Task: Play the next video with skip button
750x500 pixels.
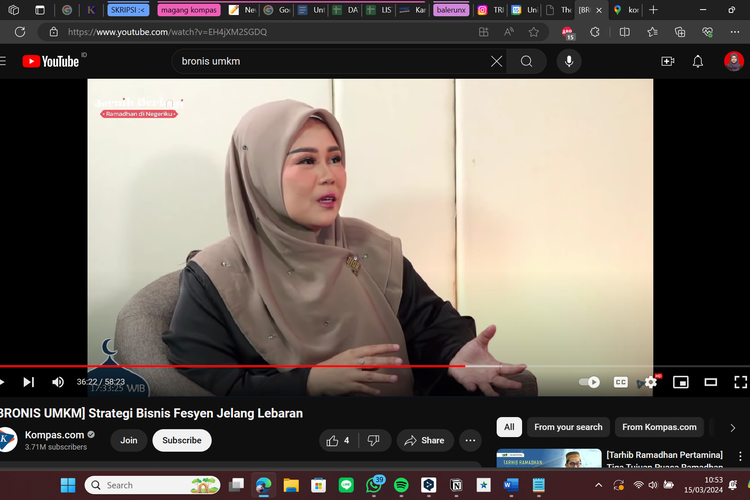Action: 29,382
